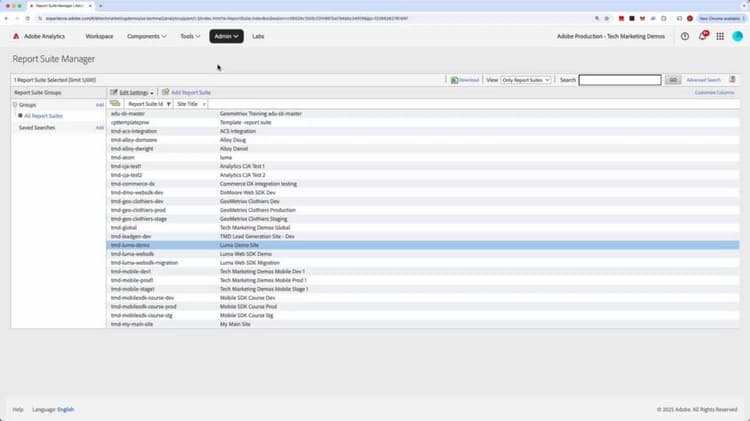Sort by Report Suite Id column header
Viewport: 750px width, 421px height.
click(x=148, y=104)
